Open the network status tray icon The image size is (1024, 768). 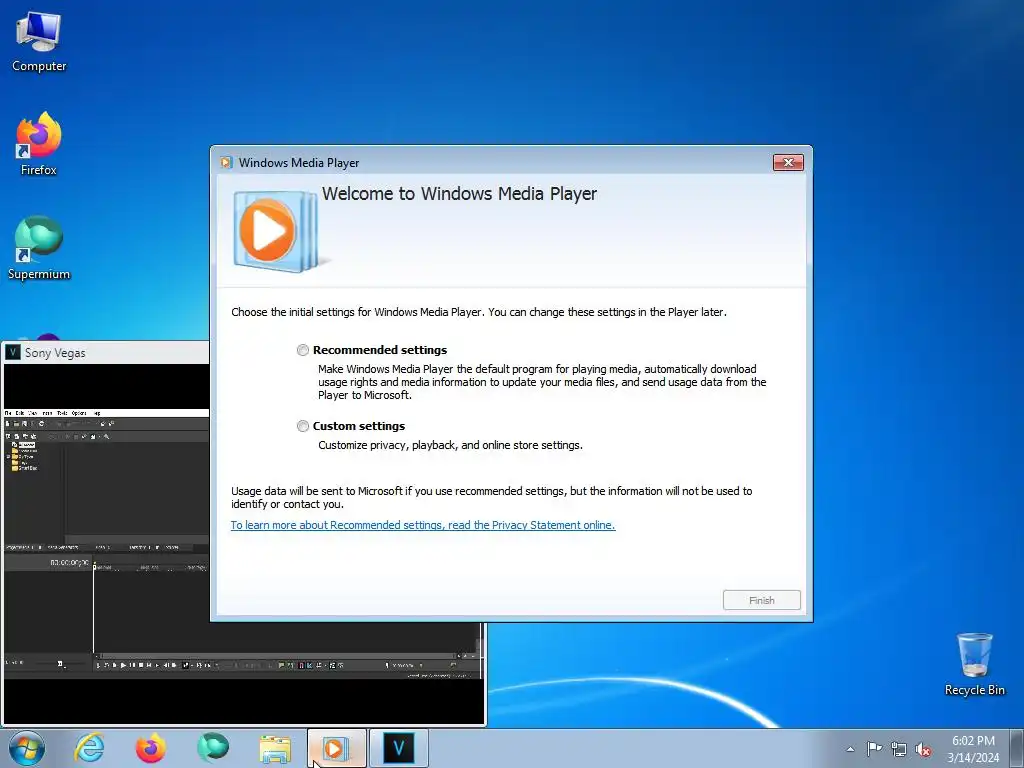(899, 749)
